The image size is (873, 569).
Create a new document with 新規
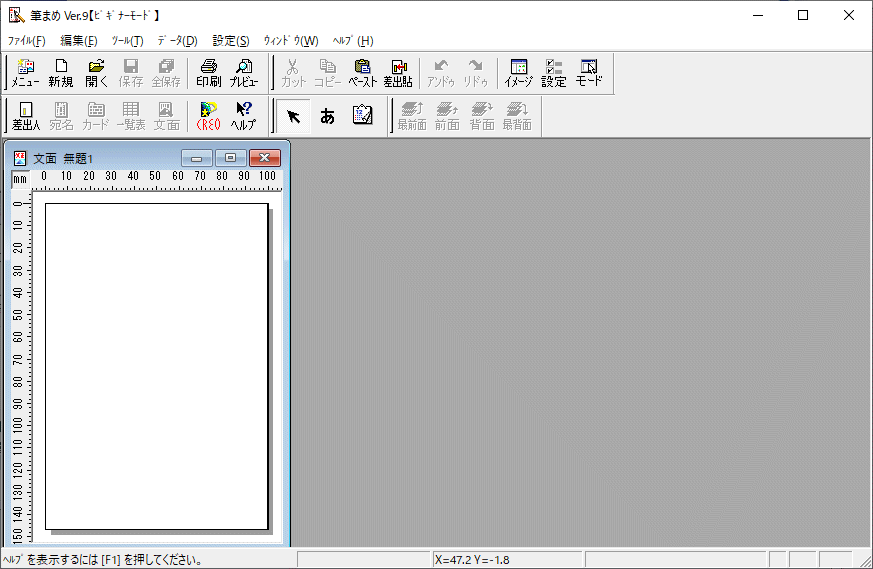tap(61, 73)
